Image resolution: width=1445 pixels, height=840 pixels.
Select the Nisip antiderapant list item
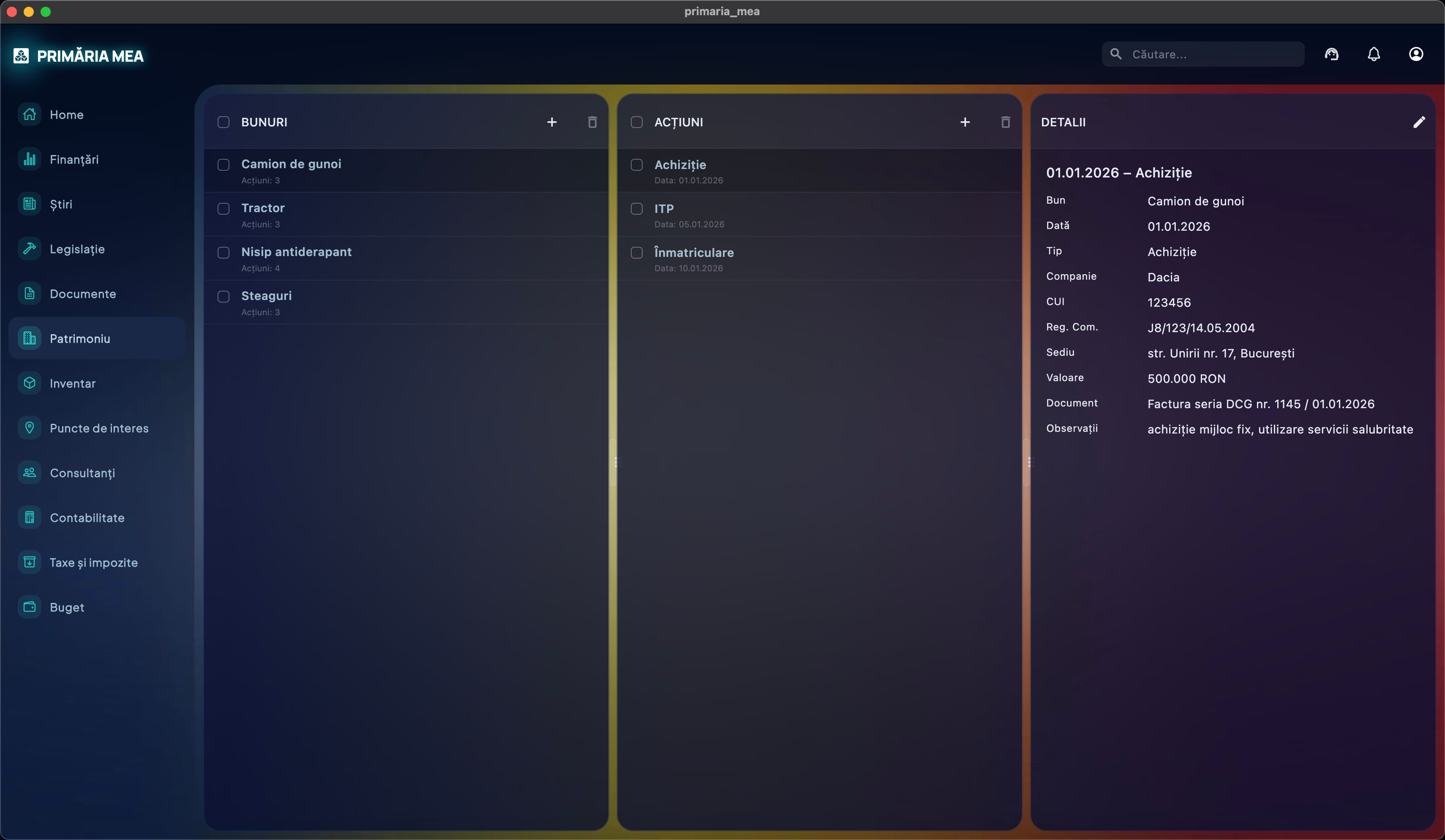(297, 252)
